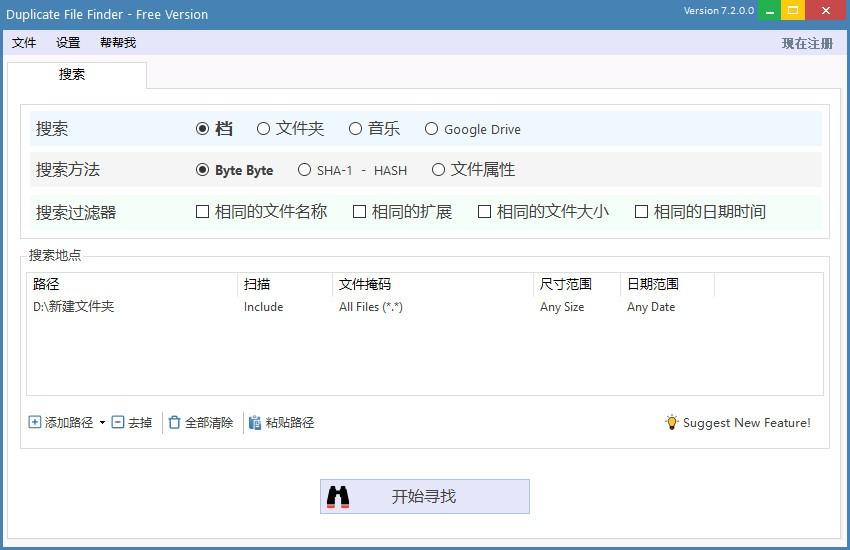Click the 路径 column header
Viewport: 850px width, 550px height.
[132, 284]
